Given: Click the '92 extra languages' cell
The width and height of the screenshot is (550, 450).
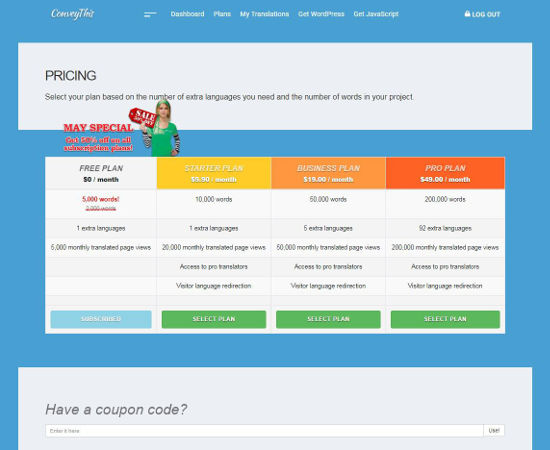Looking at the screenshot, I should coord(445,228).
